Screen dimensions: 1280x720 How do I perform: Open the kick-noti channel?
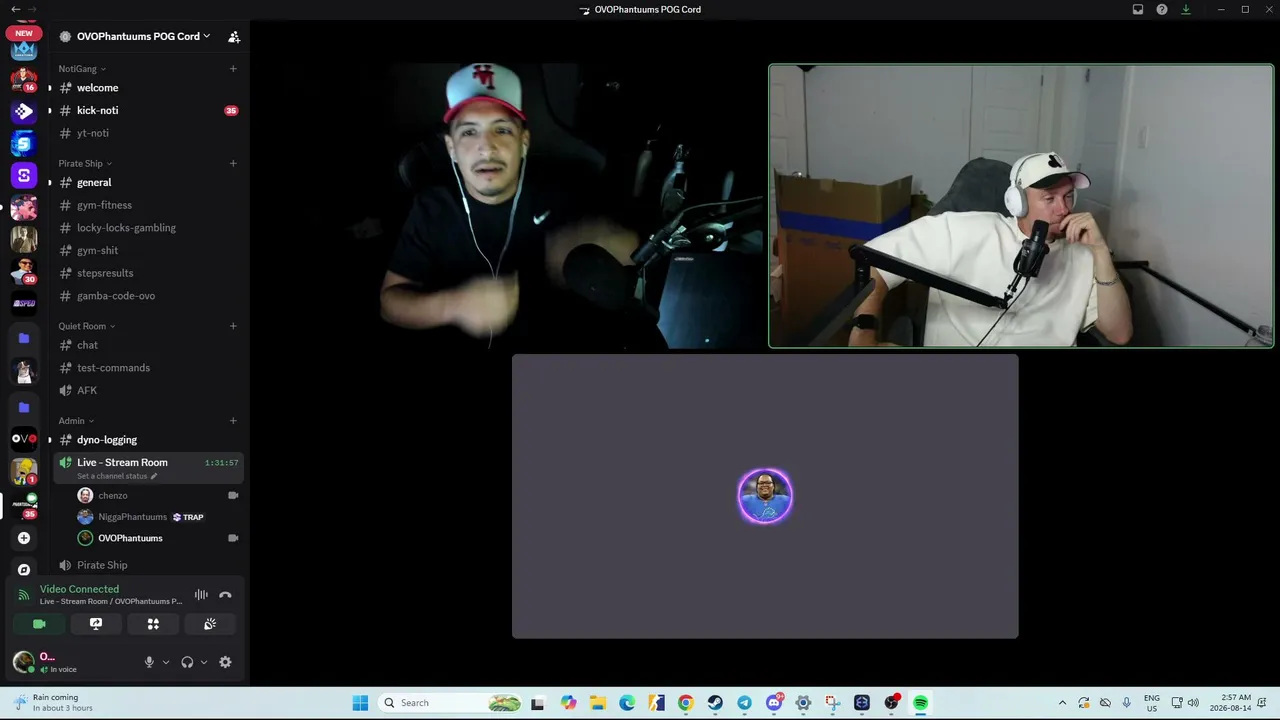pos(148,111)
